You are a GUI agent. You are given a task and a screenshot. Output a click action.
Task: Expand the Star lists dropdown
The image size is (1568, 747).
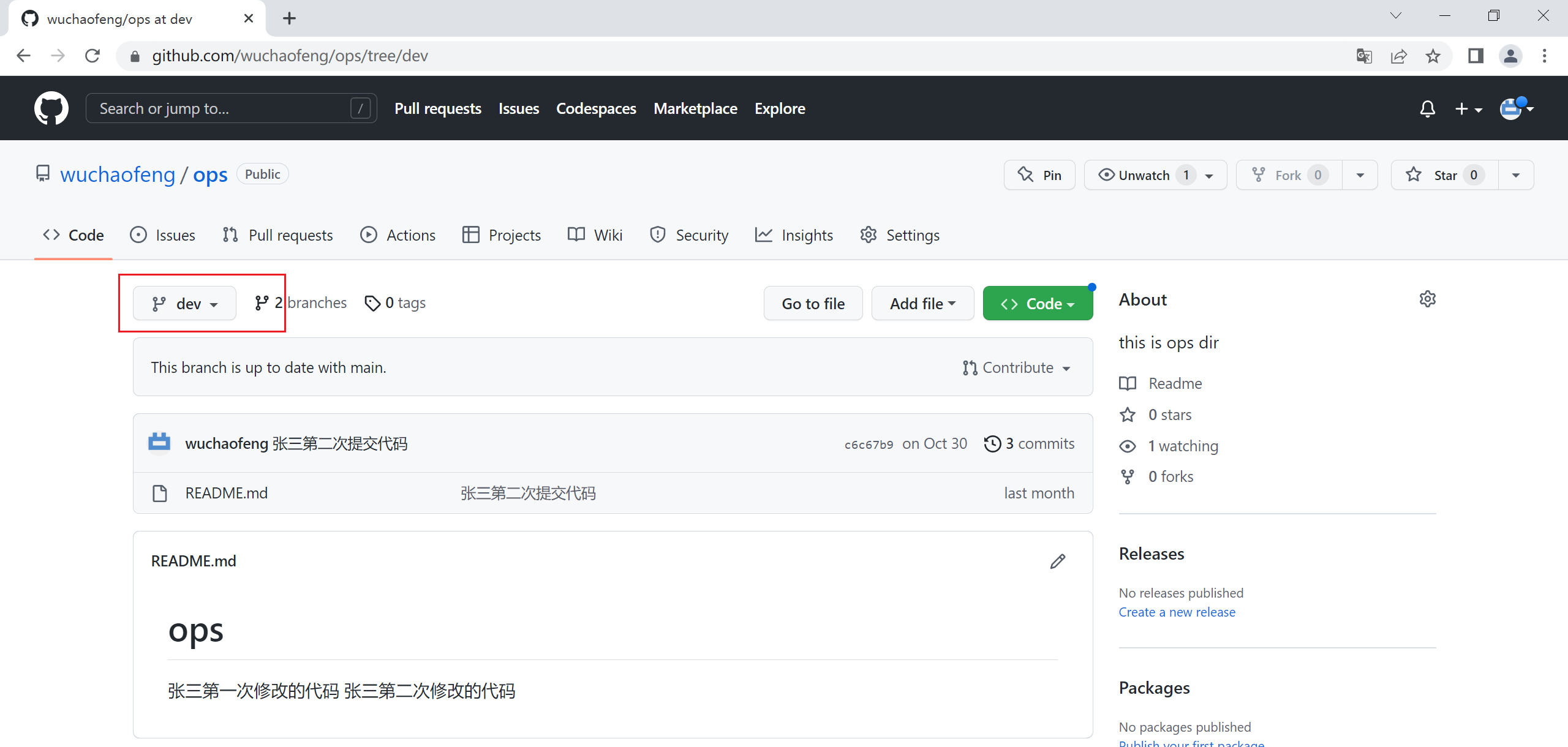tap(1516, 176)
